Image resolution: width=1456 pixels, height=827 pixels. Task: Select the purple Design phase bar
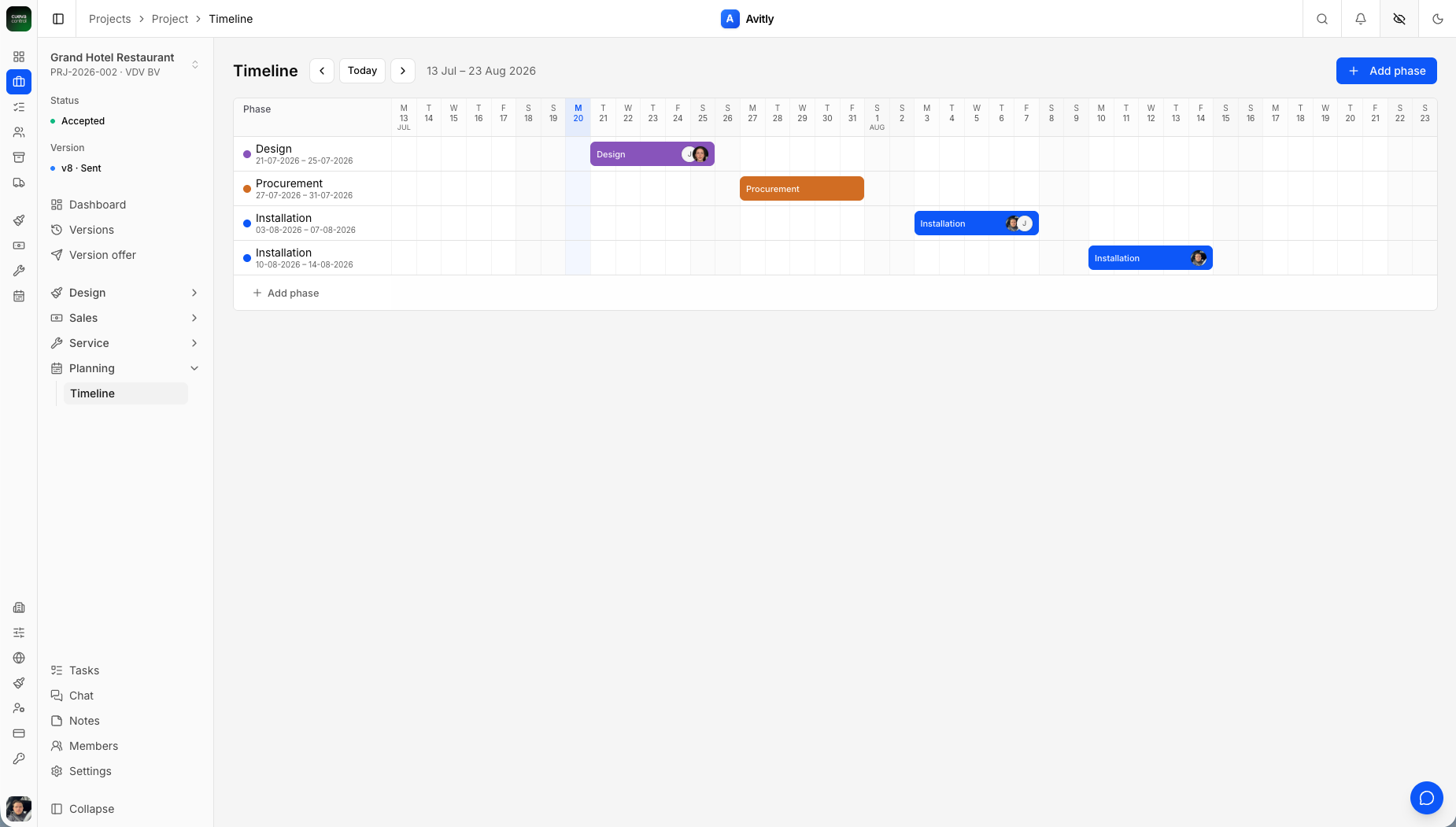[x=652, y=154]
